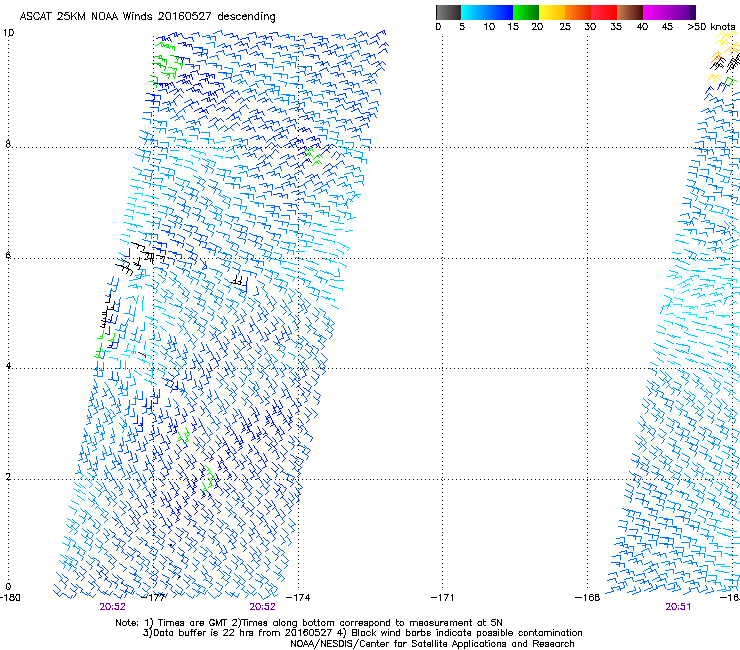
Task: Click the NOAA/NESDIS credit line
Action: pyautogui.click(x=432, y=644)
